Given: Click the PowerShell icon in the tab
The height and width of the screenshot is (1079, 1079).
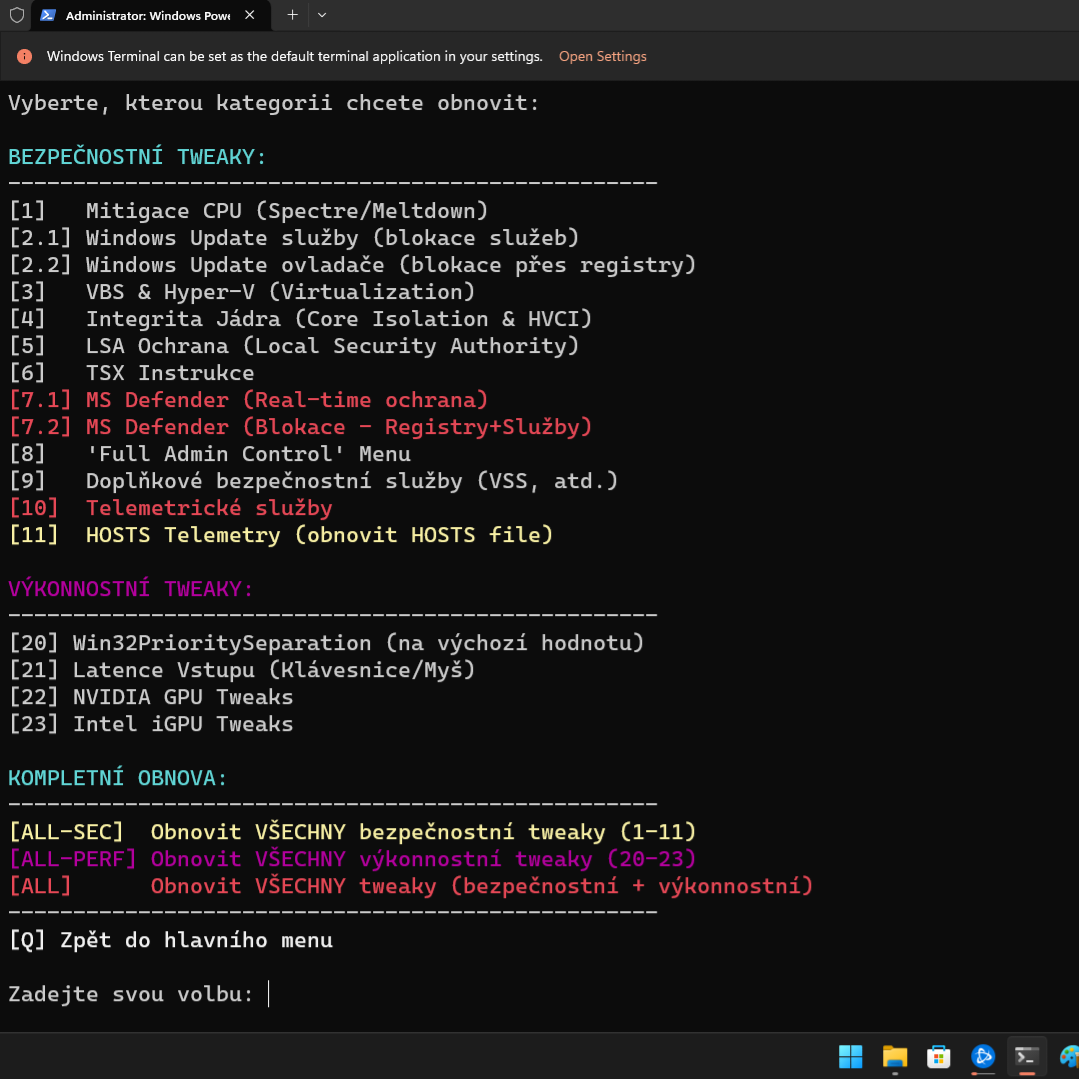Looking at the screenshot, I should click(x=48, y=16).
